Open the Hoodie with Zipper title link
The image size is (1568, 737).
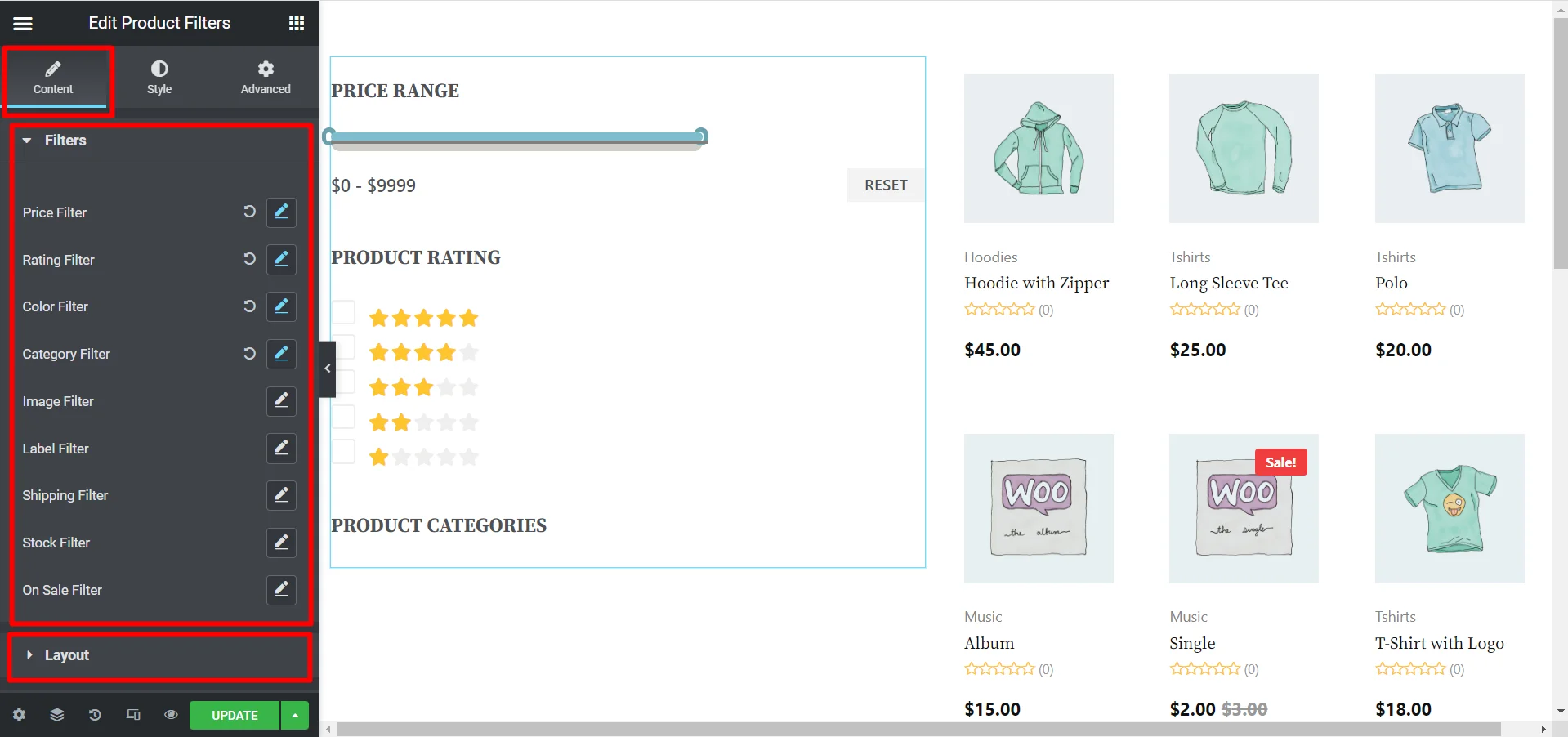tap(1036, 283)
